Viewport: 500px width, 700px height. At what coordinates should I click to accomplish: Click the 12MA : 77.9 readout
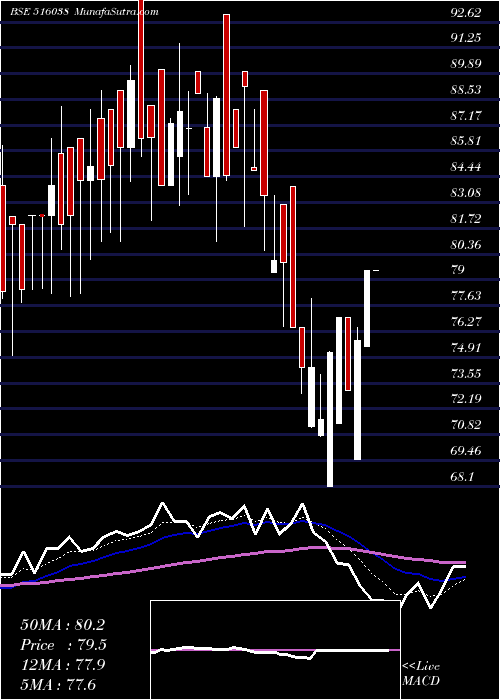tap(62, 665)
